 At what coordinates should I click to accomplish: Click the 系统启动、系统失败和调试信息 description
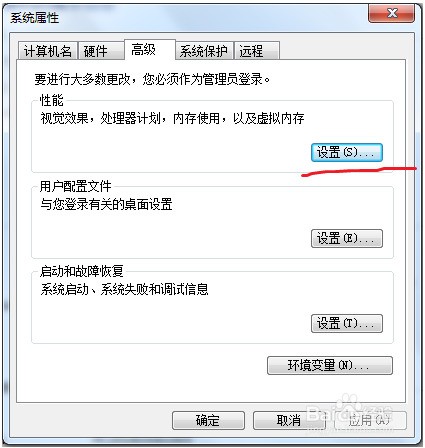[124, 289]
